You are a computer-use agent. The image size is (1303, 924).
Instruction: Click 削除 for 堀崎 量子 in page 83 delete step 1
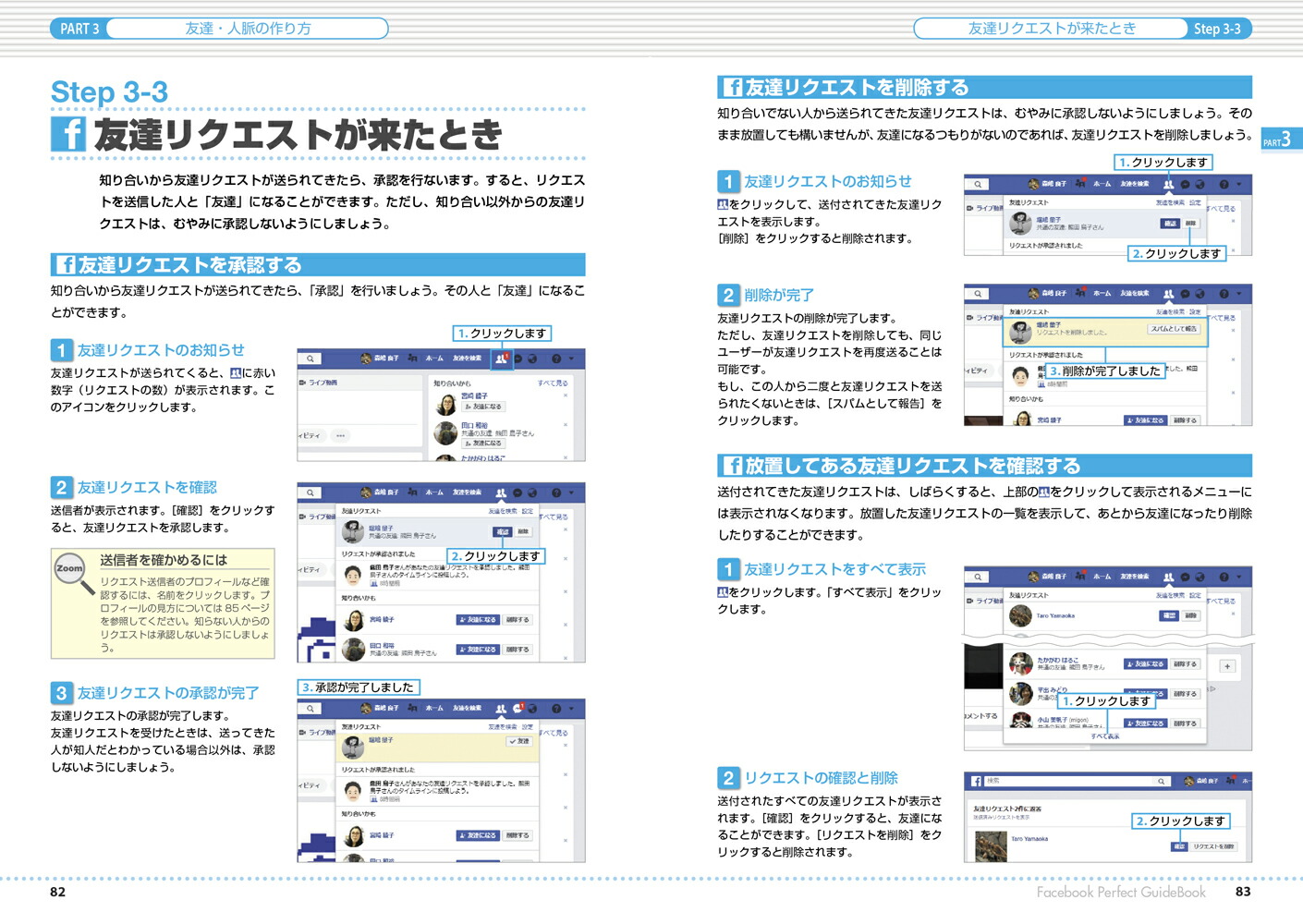pyautogui.click(x=1190, y=223)
